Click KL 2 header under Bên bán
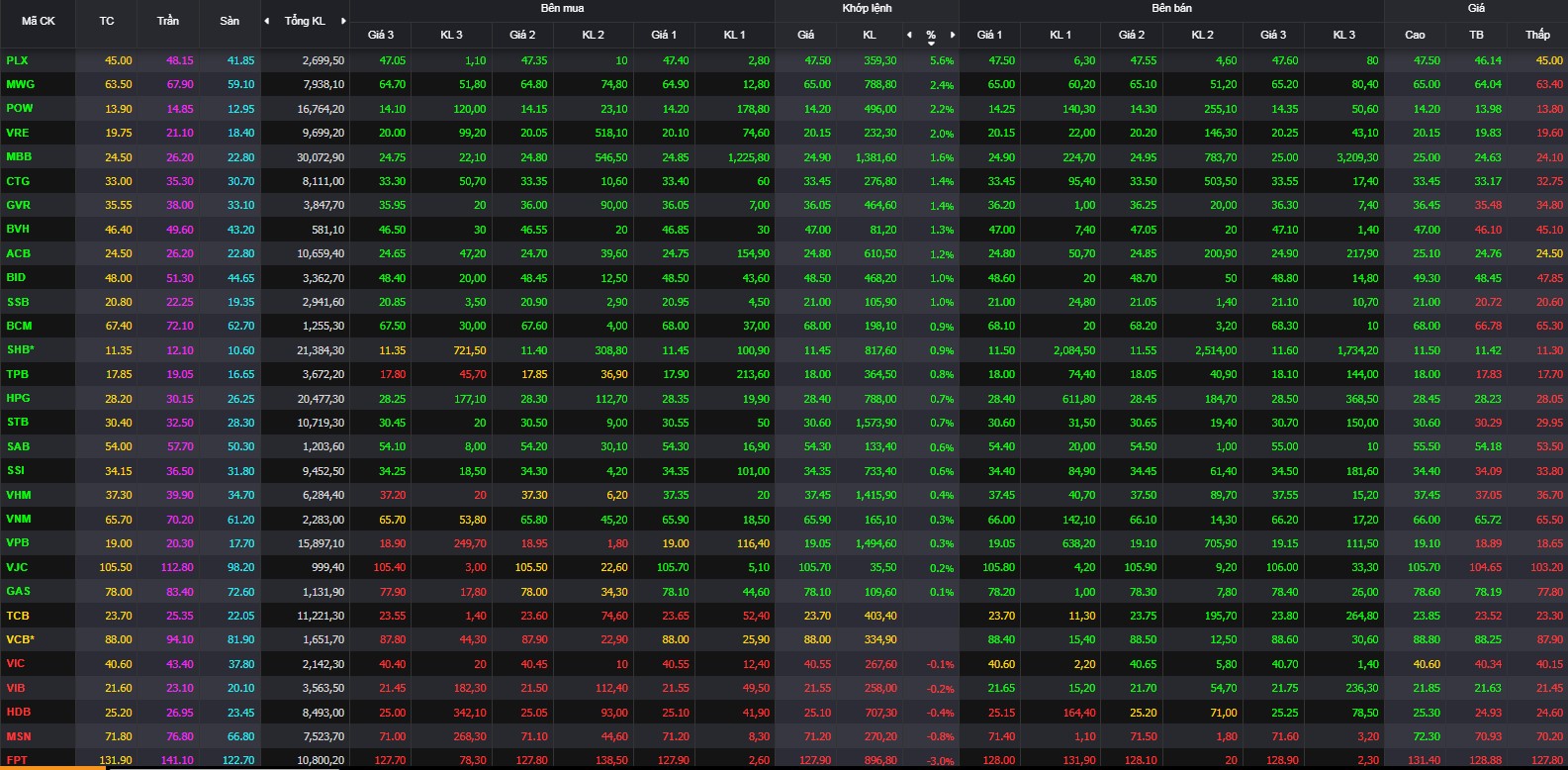This screenshot has width=1568, height=770. click(x=1202, y=35)
